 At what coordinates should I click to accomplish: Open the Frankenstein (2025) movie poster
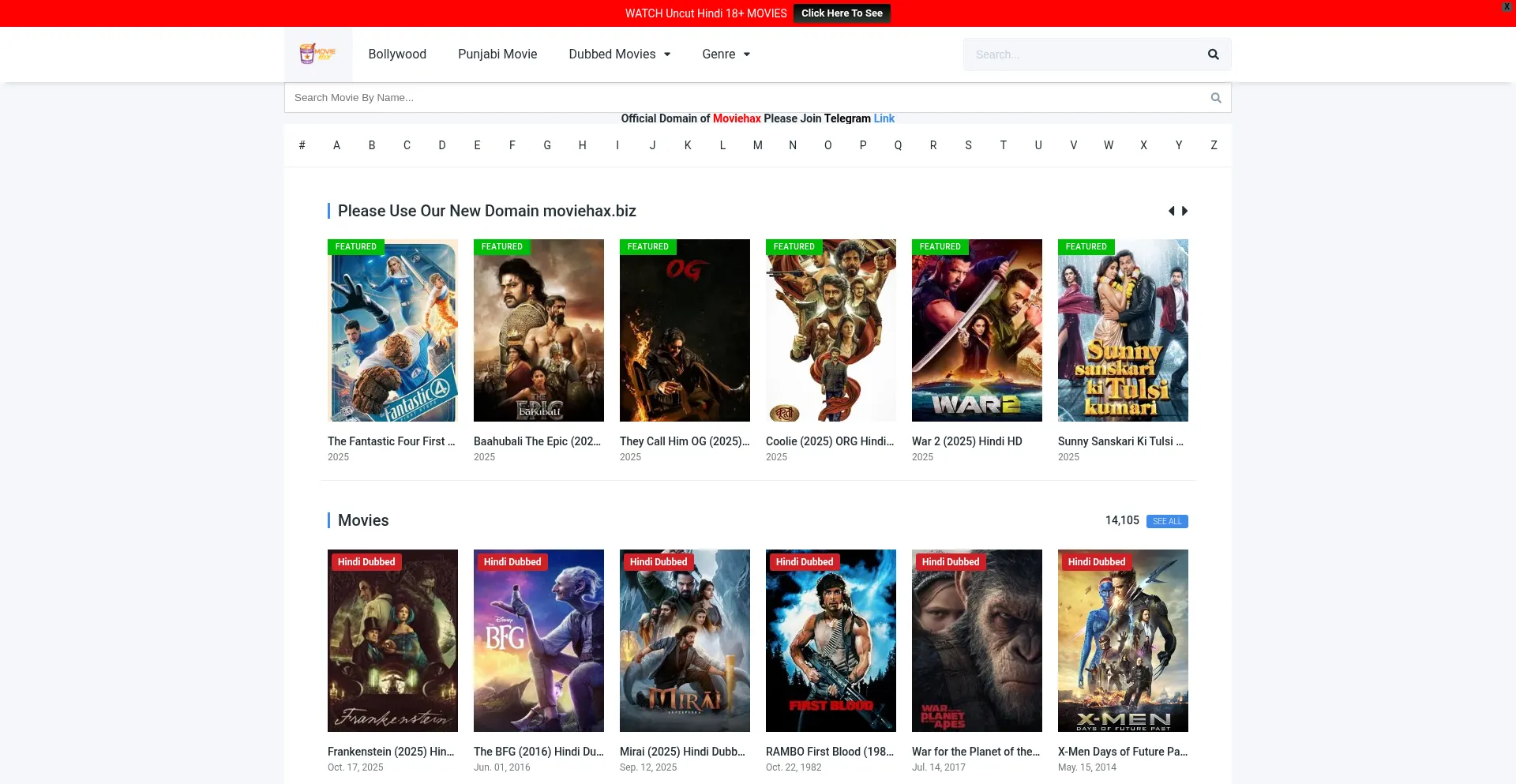coord(392,640)
